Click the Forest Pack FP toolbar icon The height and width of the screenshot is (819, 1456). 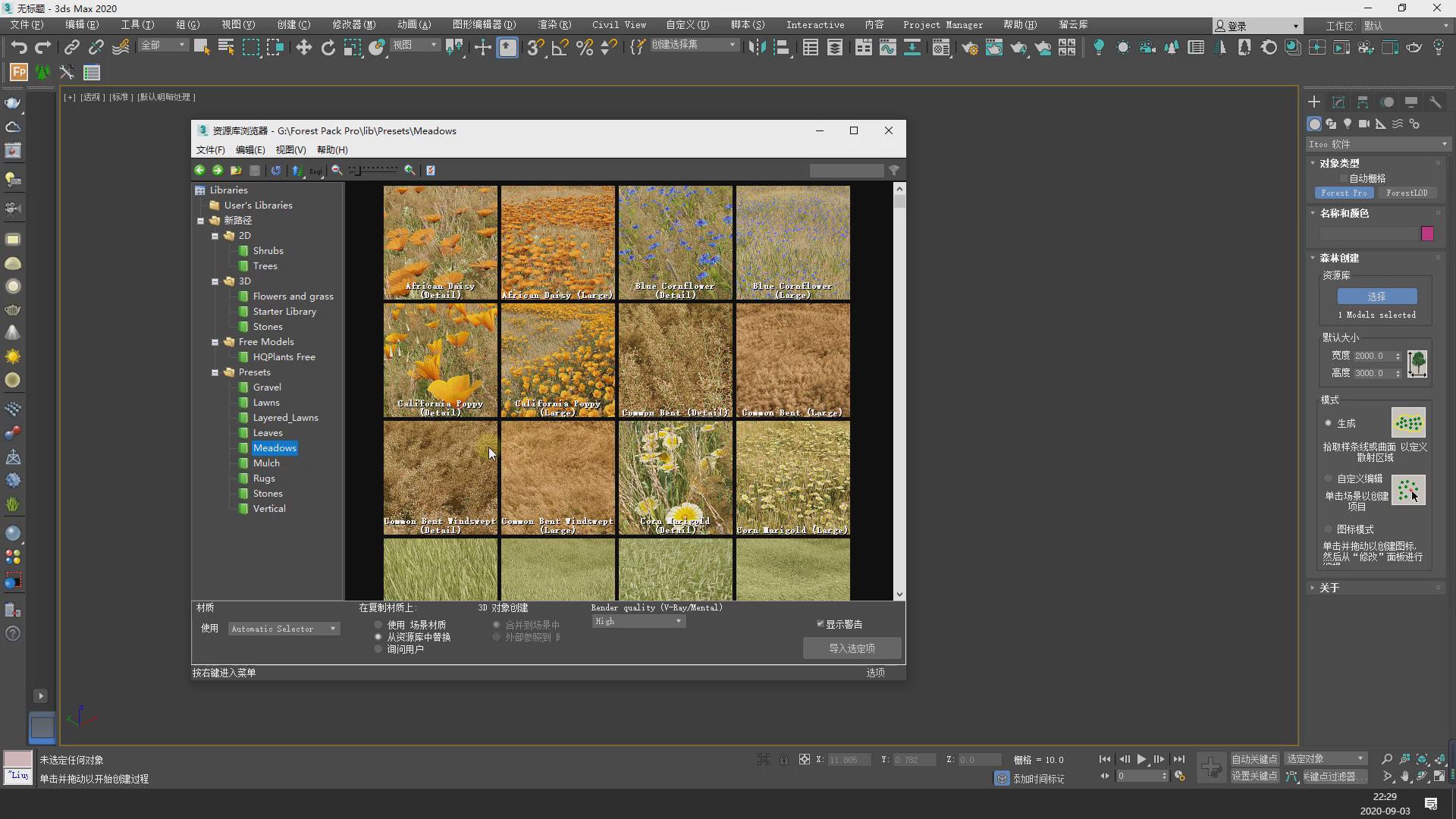[19, 73]
